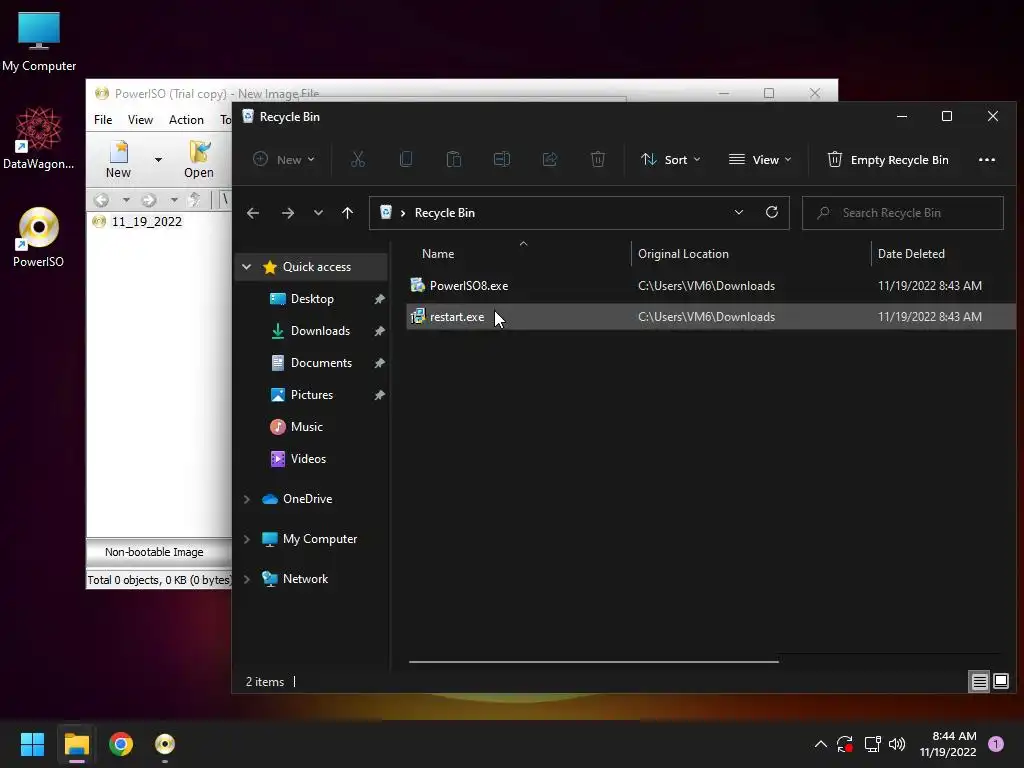Select Pictures in navigation pane
1024x768 pixels.
coord(312,395)
